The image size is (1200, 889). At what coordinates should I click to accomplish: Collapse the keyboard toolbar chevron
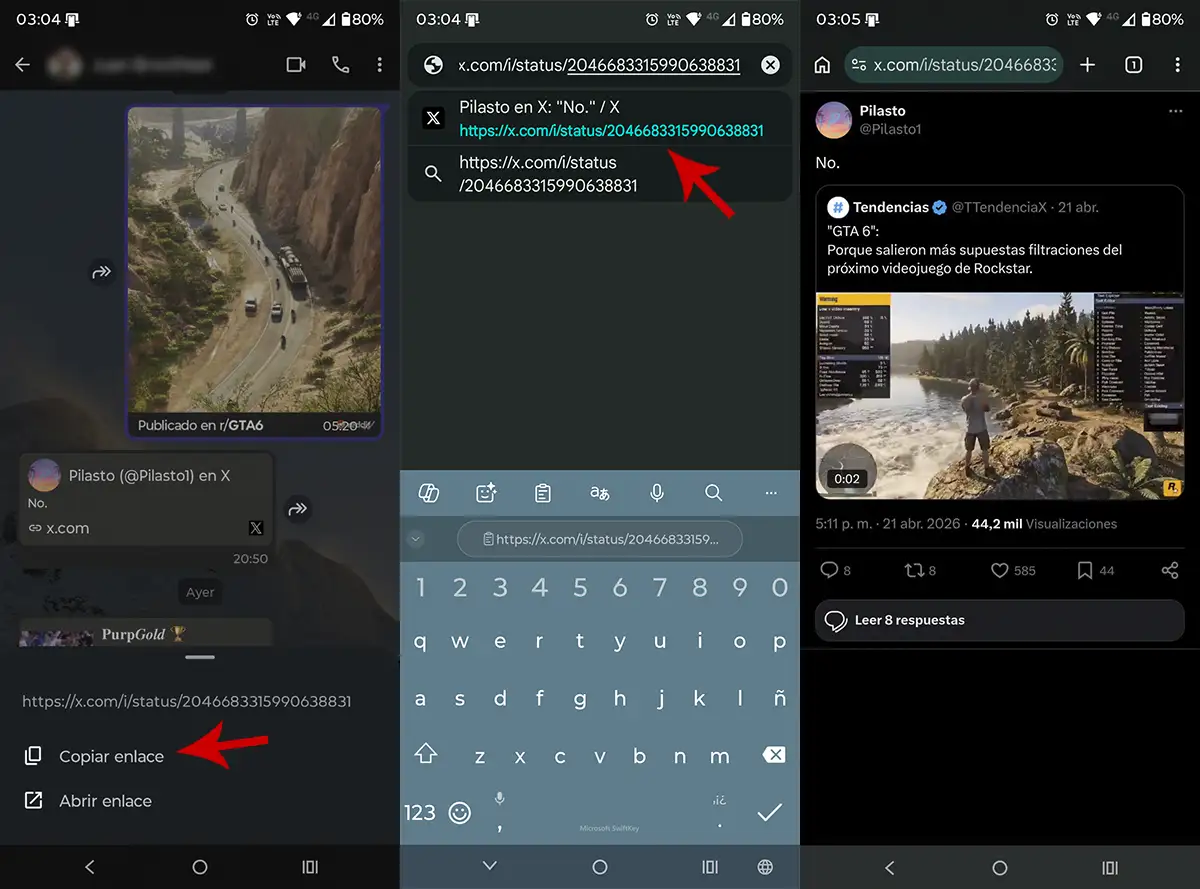click(416, 539)
